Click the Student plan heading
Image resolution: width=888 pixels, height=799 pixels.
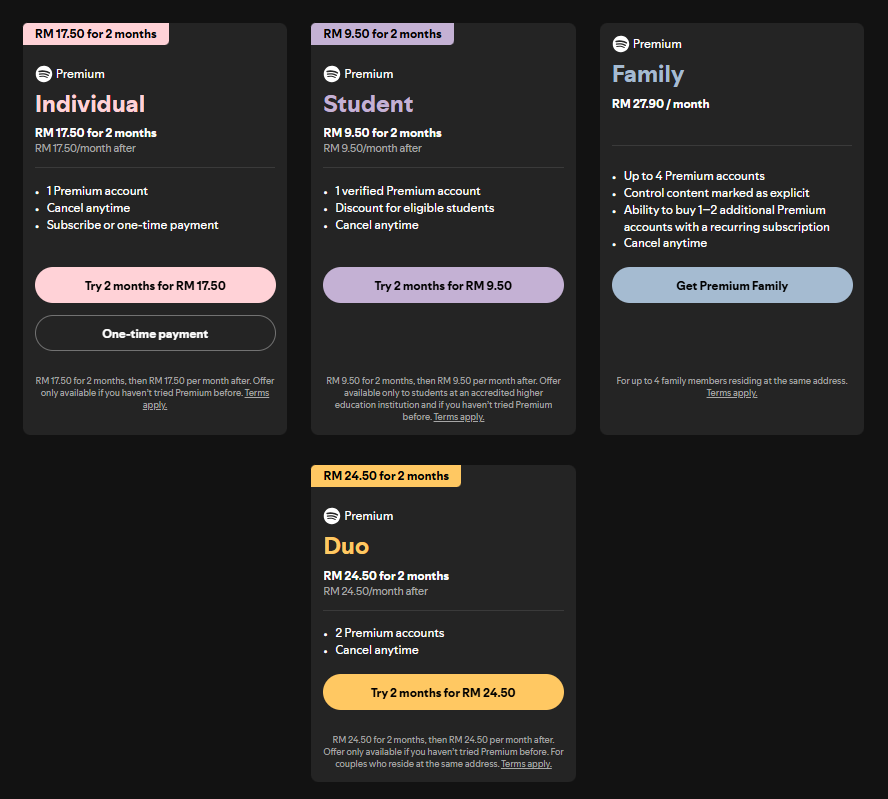pos(368,104)
